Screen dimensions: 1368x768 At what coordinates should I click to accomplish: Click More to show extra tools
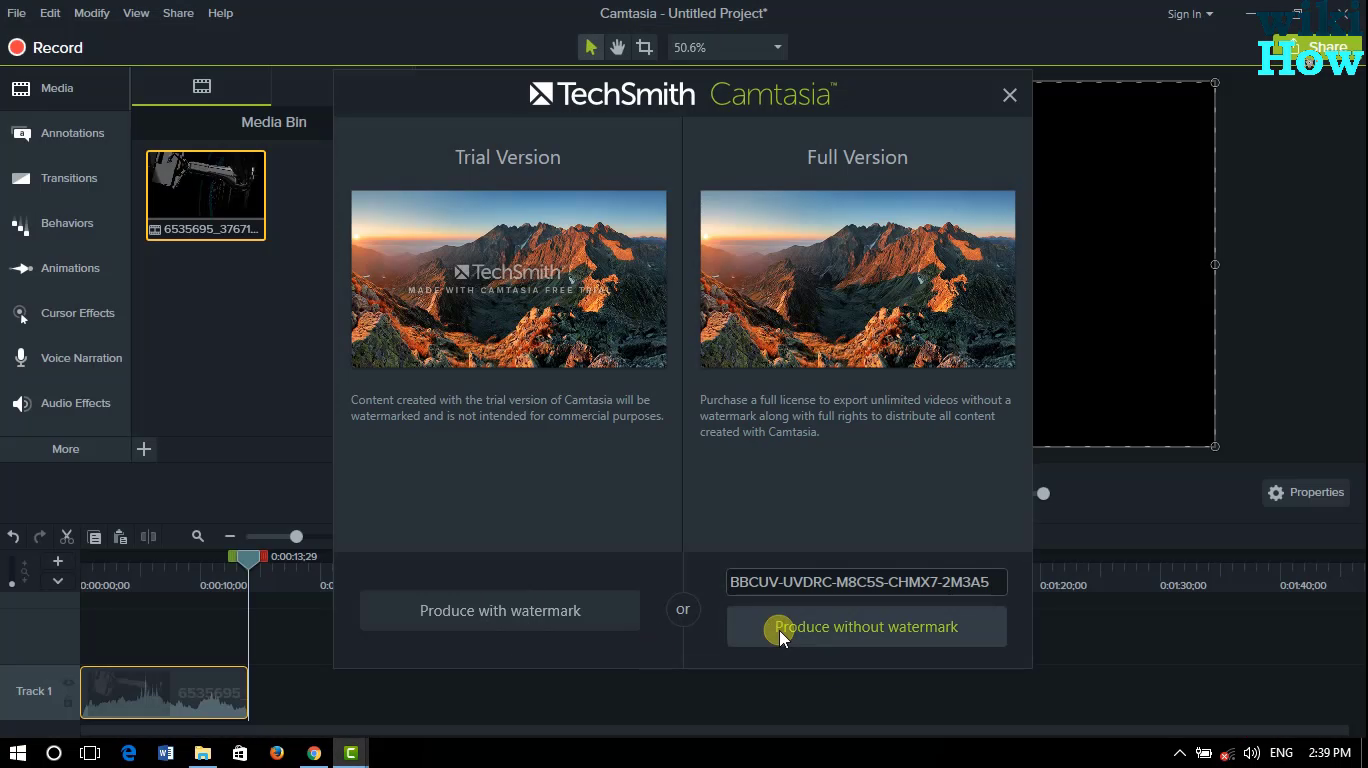click(x=65, y=449)
